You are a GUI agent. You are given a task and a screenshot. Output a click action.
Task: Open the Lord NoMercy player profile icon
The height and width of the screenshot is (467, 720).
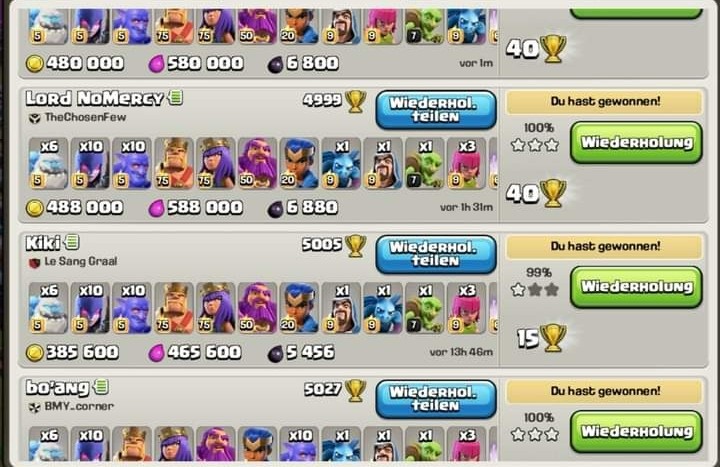tap(175, 97)
